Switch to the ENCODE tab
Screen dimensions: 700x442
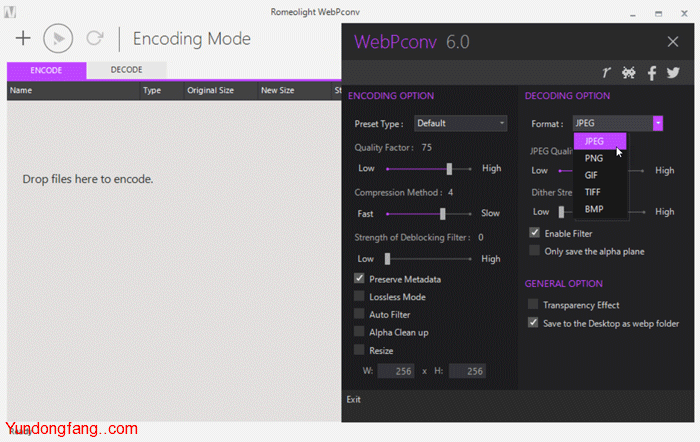pos(46,70)
